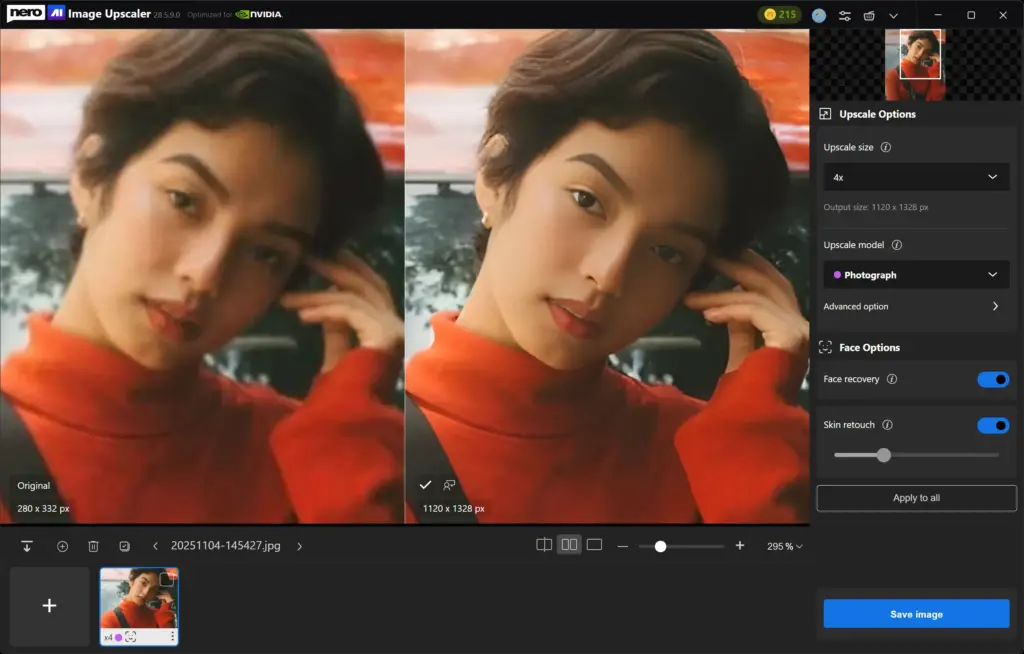Open the 4x Upscale size dropdown

pyautogui.click(x=915, y=176)
